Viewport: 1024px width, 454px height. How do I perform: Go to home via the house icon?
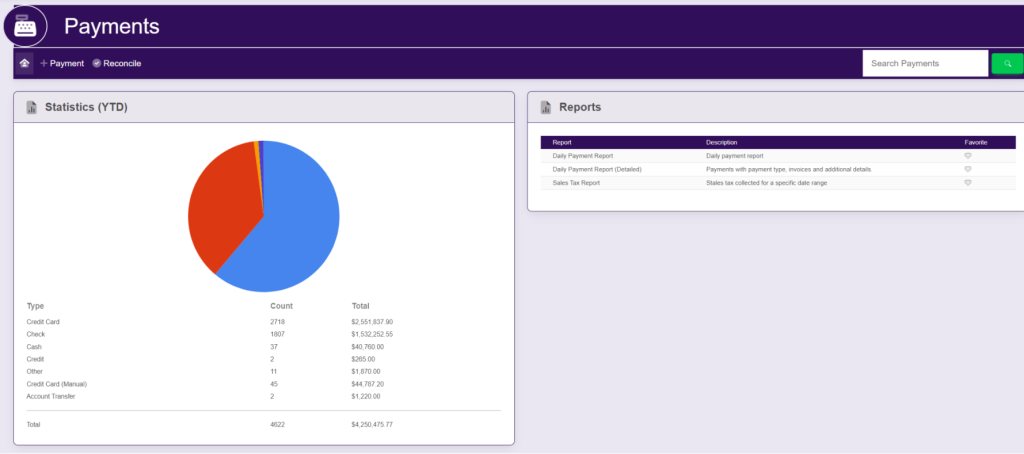pos(24,63)
